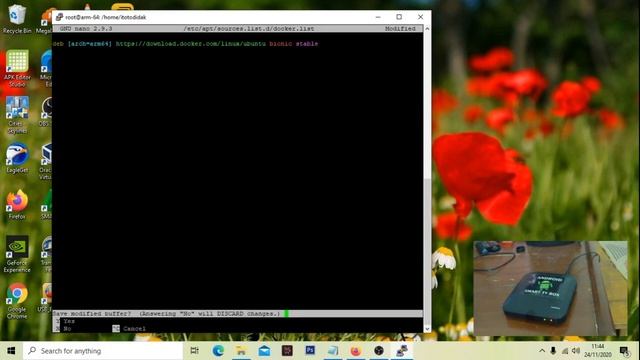The height and width of the screenshot is (360, 640).
Task: Open the dark red app icon left of Photoshop on taskbar
Action: [287, 351]
